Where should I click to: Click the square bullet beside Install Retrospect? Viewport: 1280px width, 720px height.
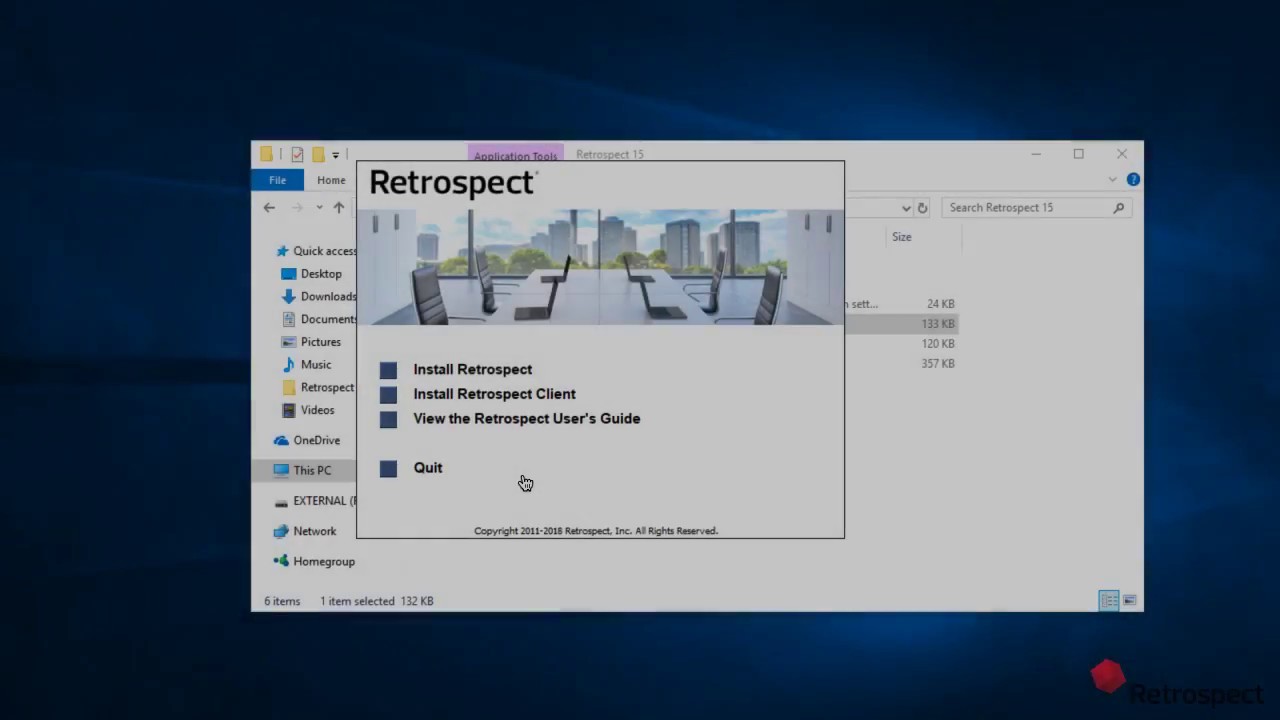click(388, 370)
